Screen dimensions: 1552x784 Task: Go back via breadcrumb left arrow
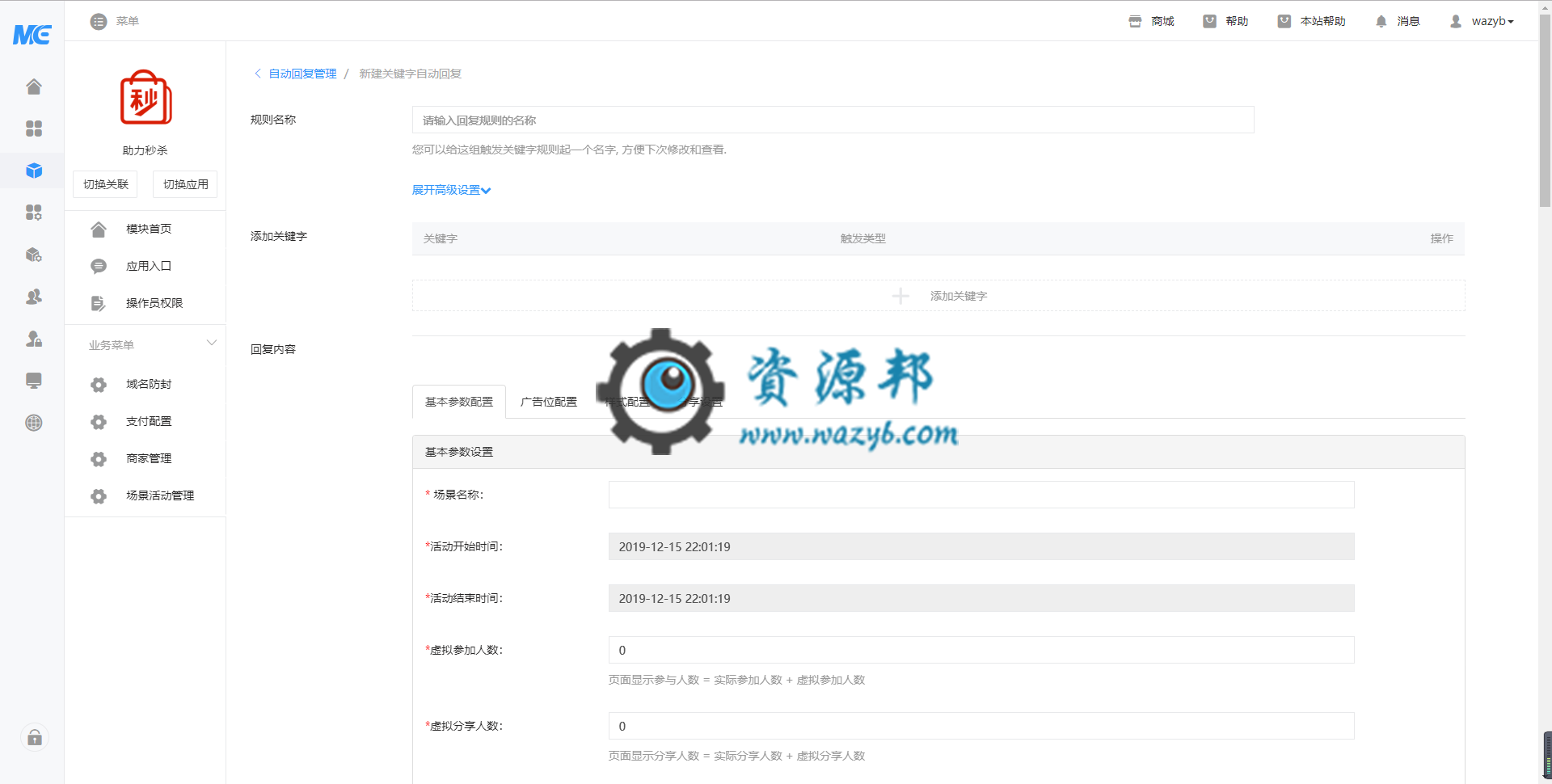(258, 74)
